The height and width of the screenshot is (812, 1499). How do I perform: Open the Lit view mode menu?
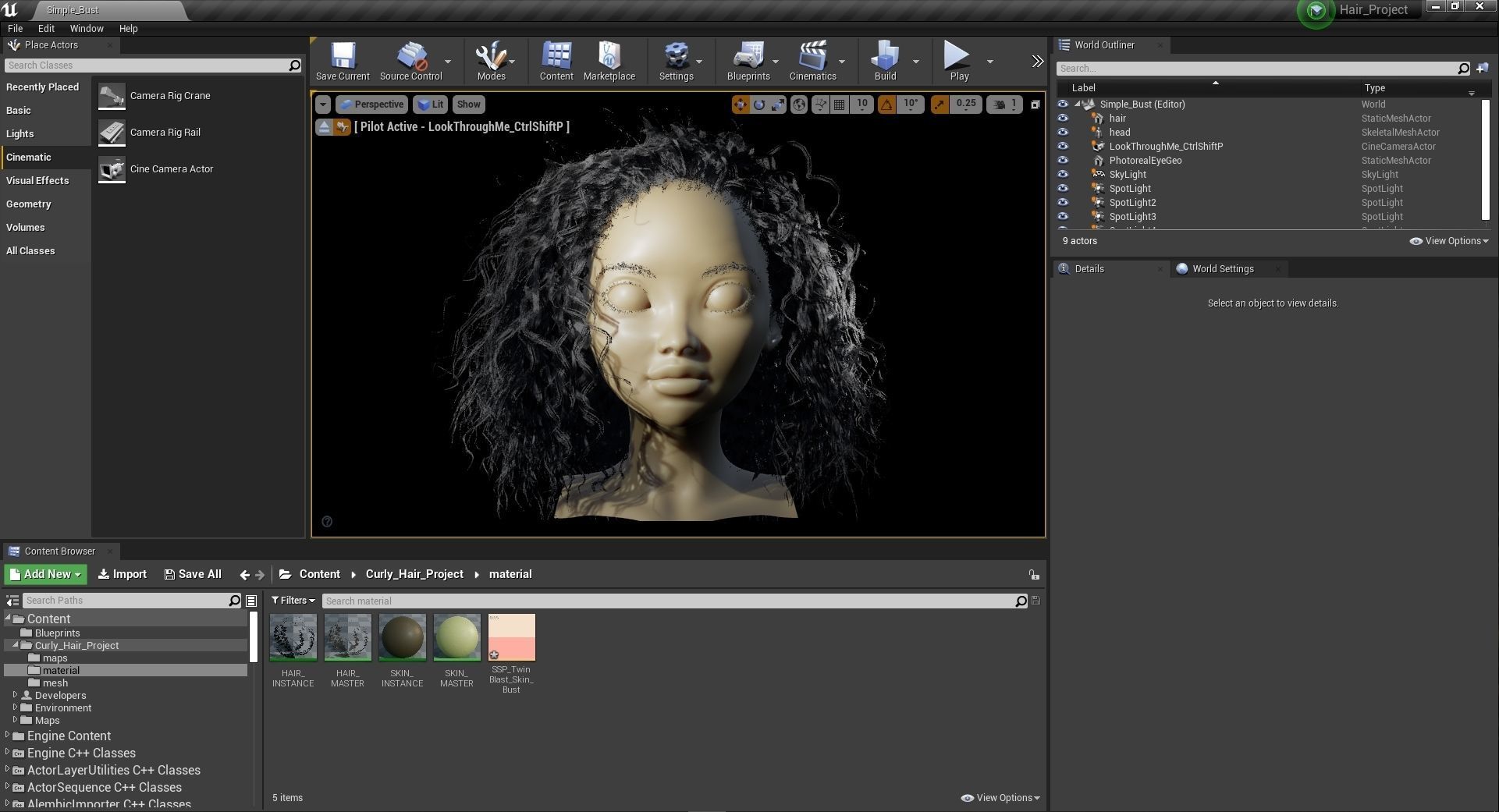430,104
